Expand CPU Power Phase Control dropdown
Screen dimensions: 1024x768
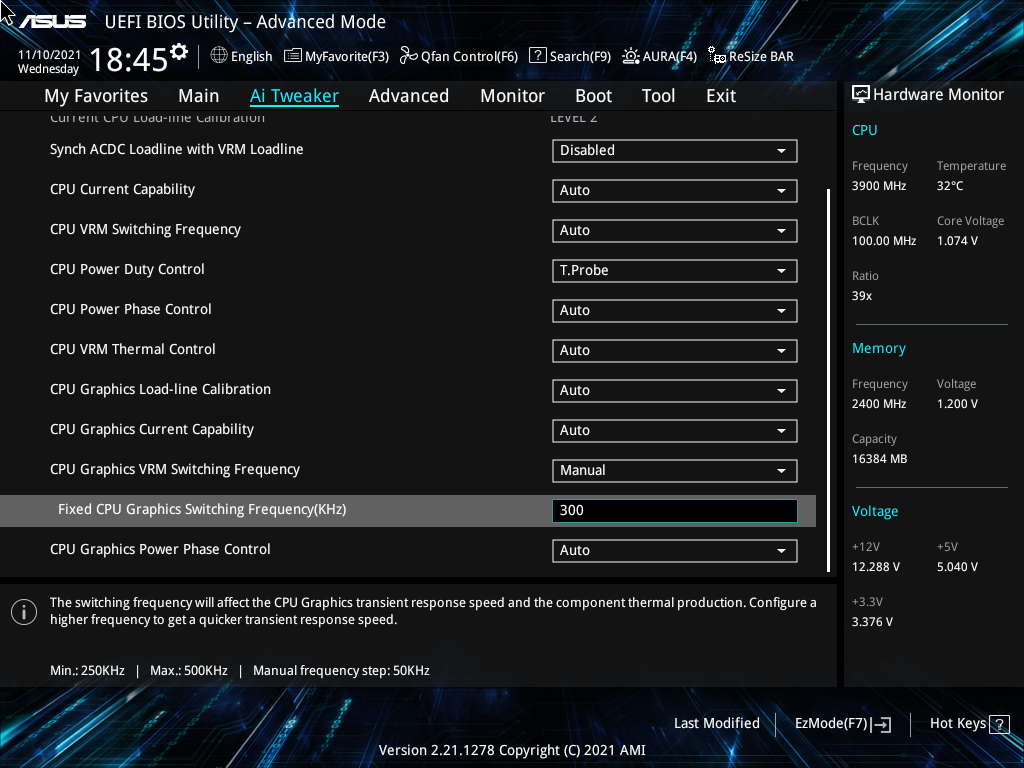(x=675, y=311)
